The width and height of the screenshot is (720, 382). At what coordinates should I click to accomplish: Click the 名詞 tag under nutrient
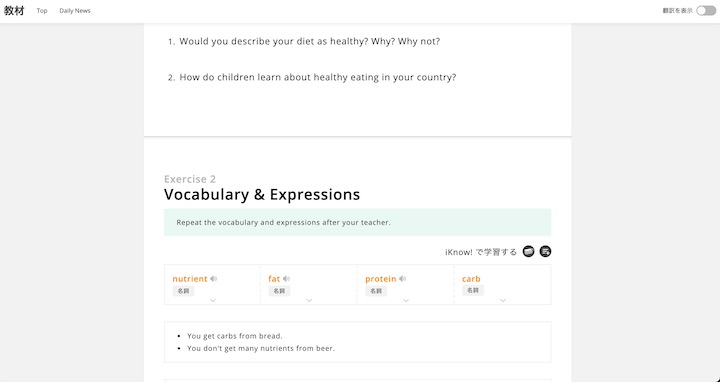[183, 291]
